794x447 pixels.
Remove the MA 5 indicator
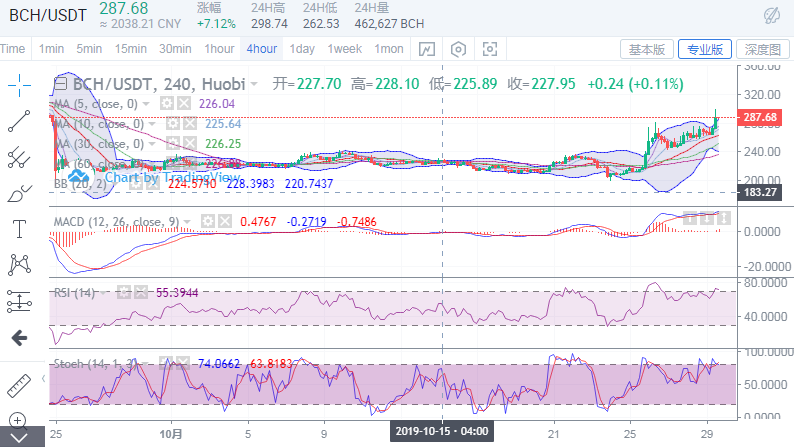tap(184, 104)
